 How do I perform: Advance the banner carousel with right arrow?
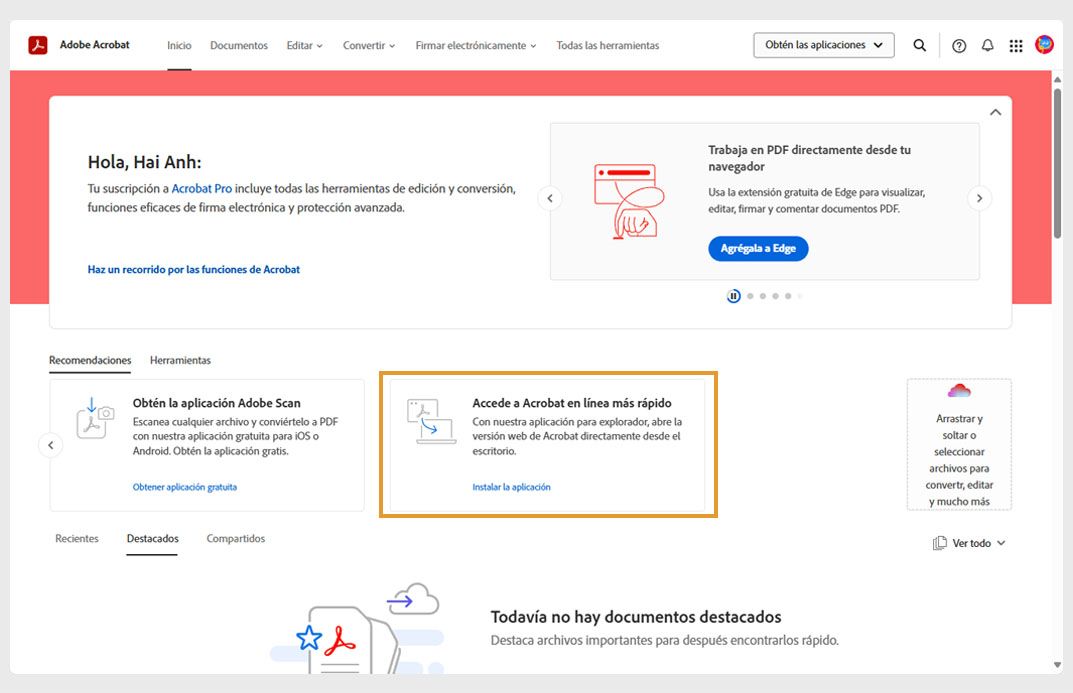(x=979, y=198)
